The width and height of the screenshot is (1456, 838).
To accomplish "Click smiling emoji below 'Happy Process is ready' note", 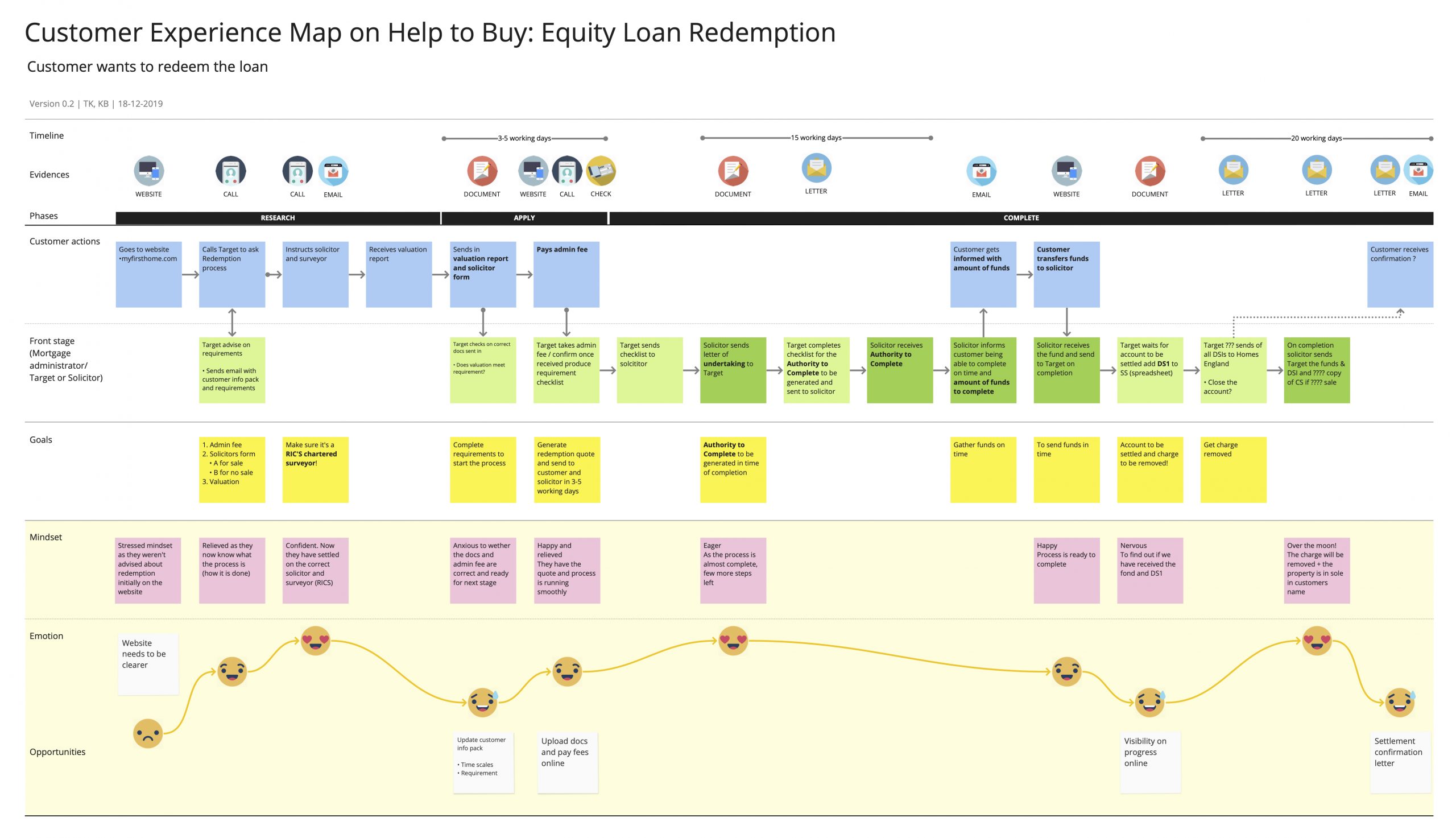I will coord(1066,672).
